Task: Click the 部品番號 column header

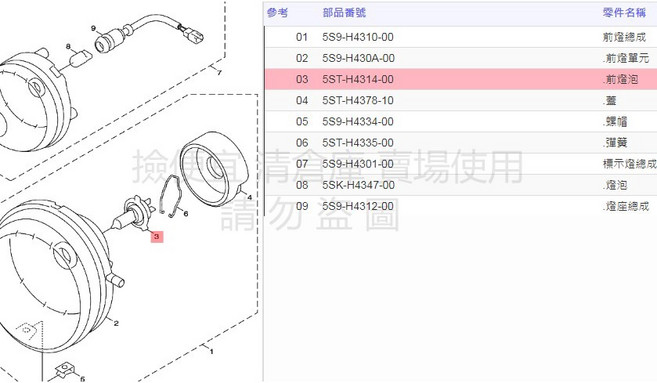Action: (344, 13)
